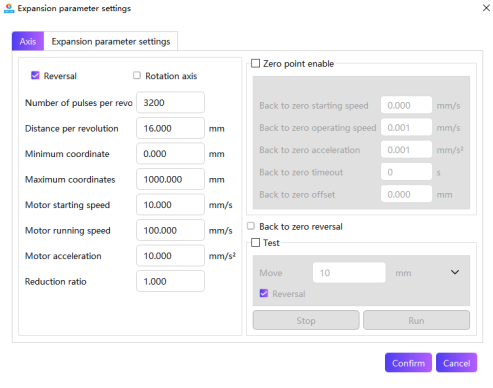Click Back to zero operating speed field
Image resolution: width=493 pixels, height=388 pixels.
(x=406, y=127)
